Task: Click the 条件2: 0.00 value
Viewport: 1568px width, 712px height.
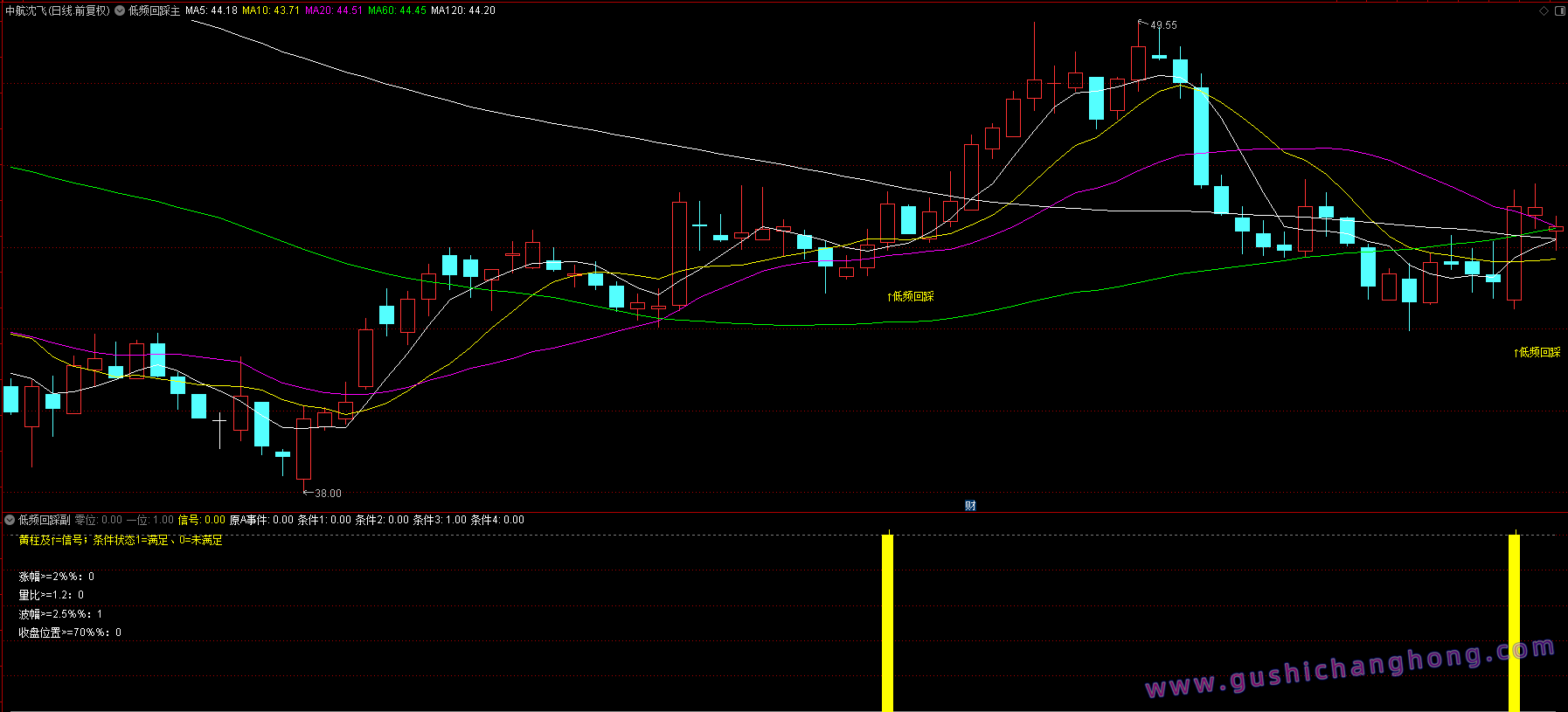Action: coord(382,520)
